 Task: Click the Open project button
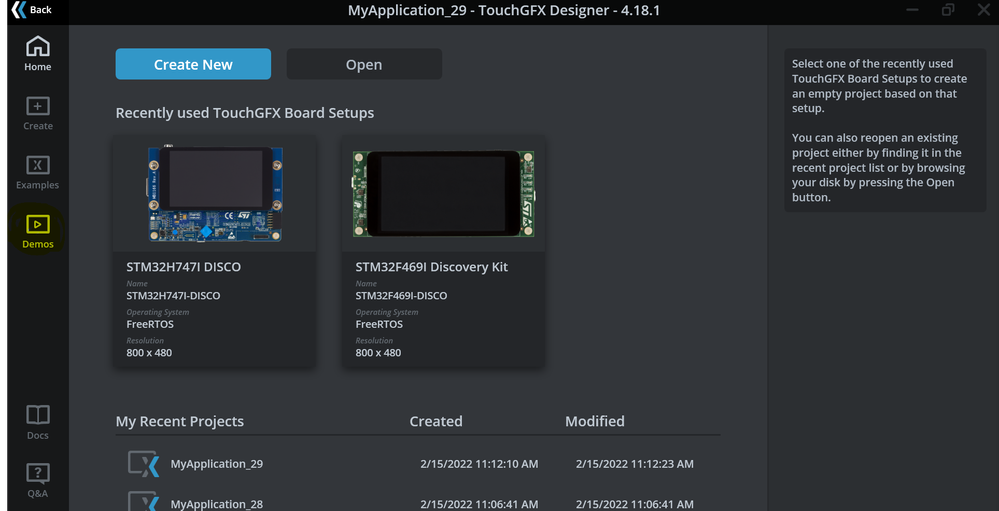pyautogui.click(x=364, y=64)
